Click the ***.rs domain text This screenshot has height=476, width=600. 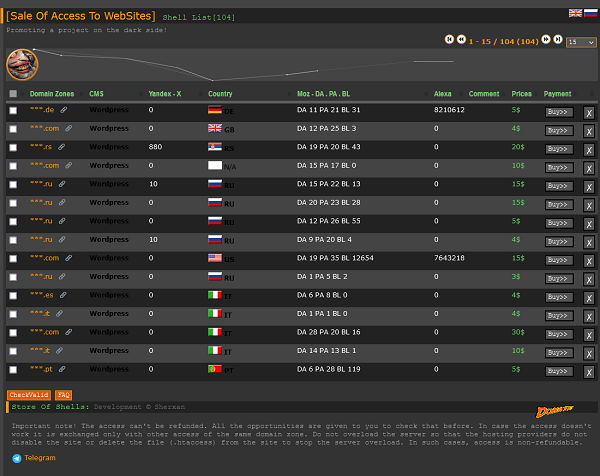coord(41,147)
